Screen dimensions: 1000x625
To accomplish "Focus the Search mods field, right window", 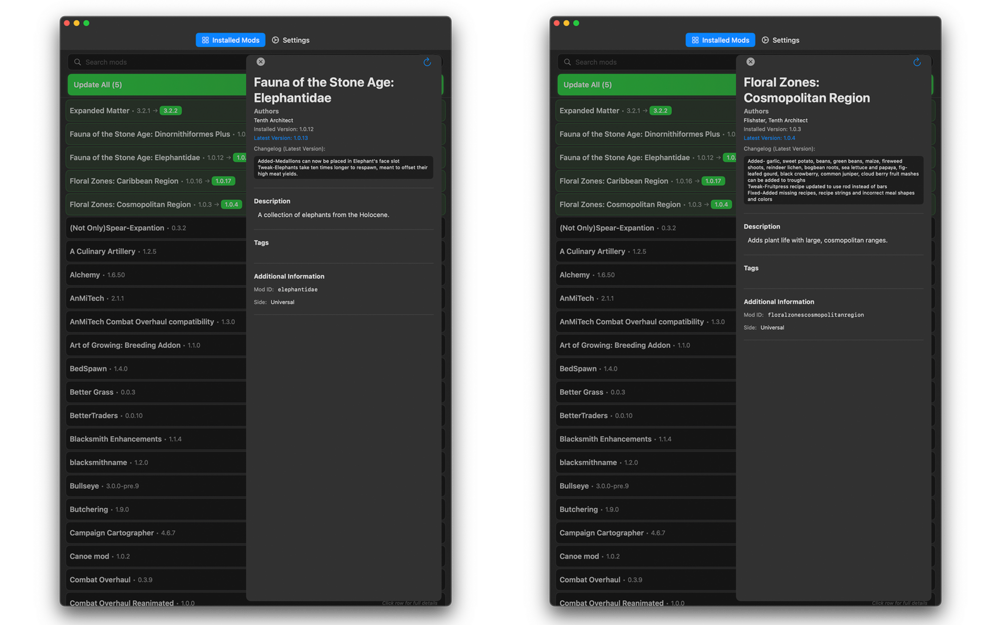I will (650, 62).
